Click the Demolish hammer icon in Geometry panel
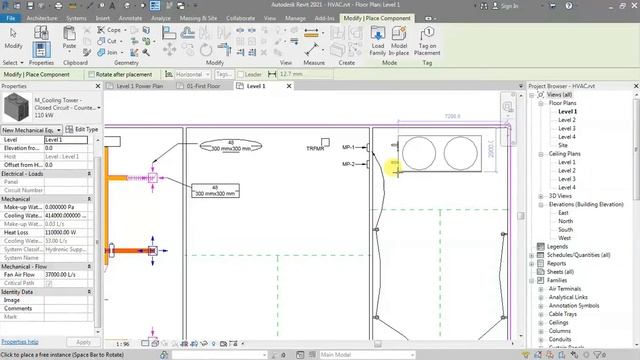This screenshot has width=640, height=360. point(145,52)
